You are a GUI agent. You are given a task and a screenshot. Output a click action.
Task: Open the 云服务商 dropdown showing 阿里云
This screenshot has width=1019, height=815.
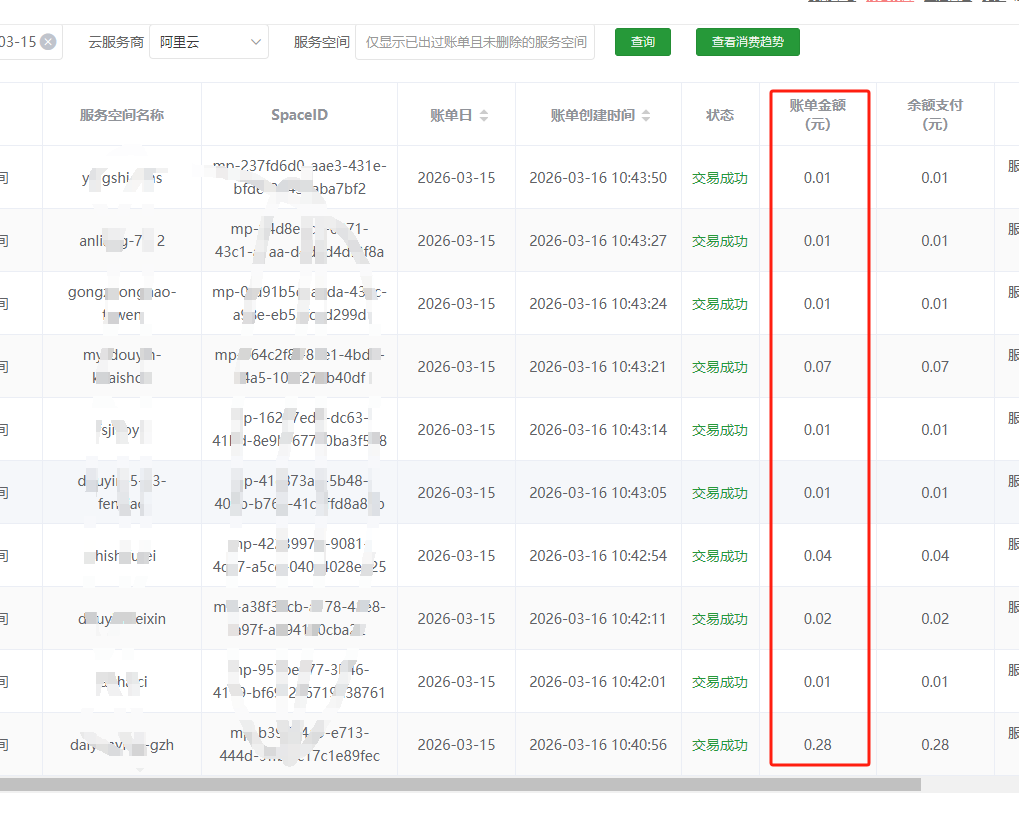point(207,42)
